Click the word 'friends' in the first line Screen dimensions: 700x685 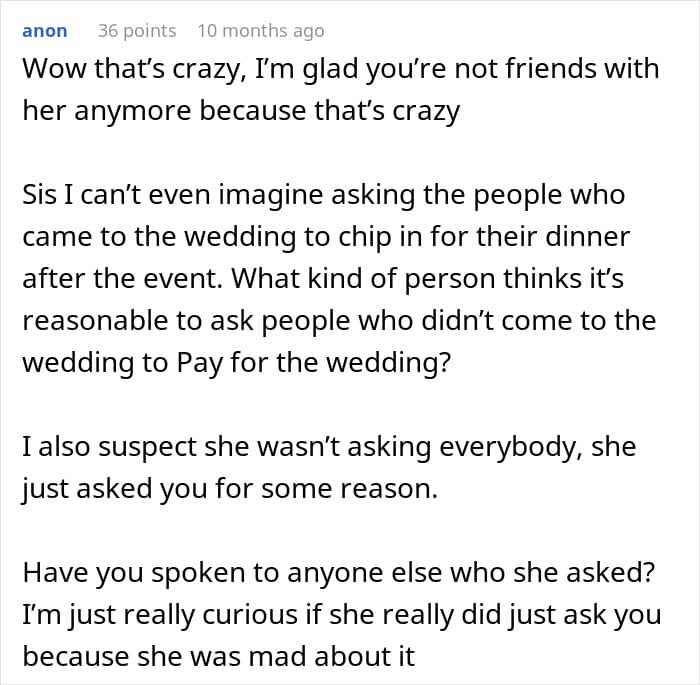click(x=548, y=69)
